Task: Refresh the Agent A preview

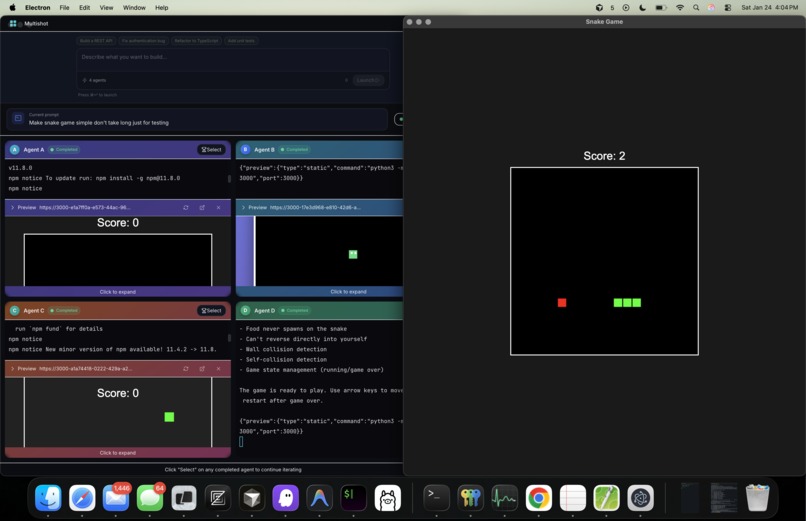Action: (186, 208)
